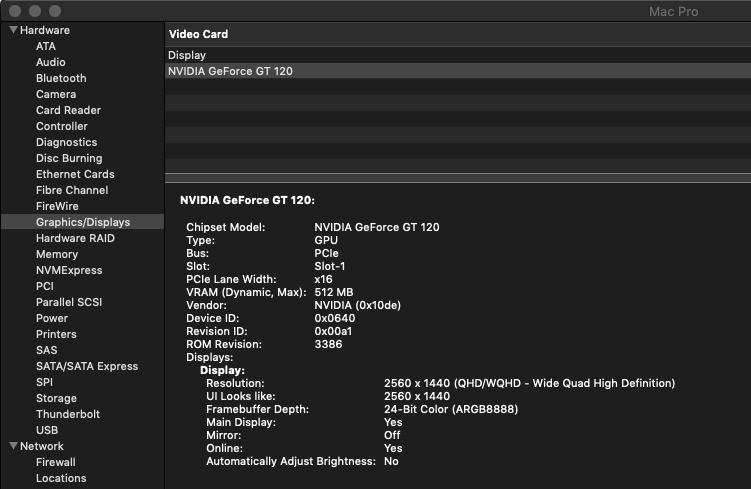Screen dimensions: 751x489
Task: Click the Automatically Adjust Brightness No value
Action: pos(391,461)
